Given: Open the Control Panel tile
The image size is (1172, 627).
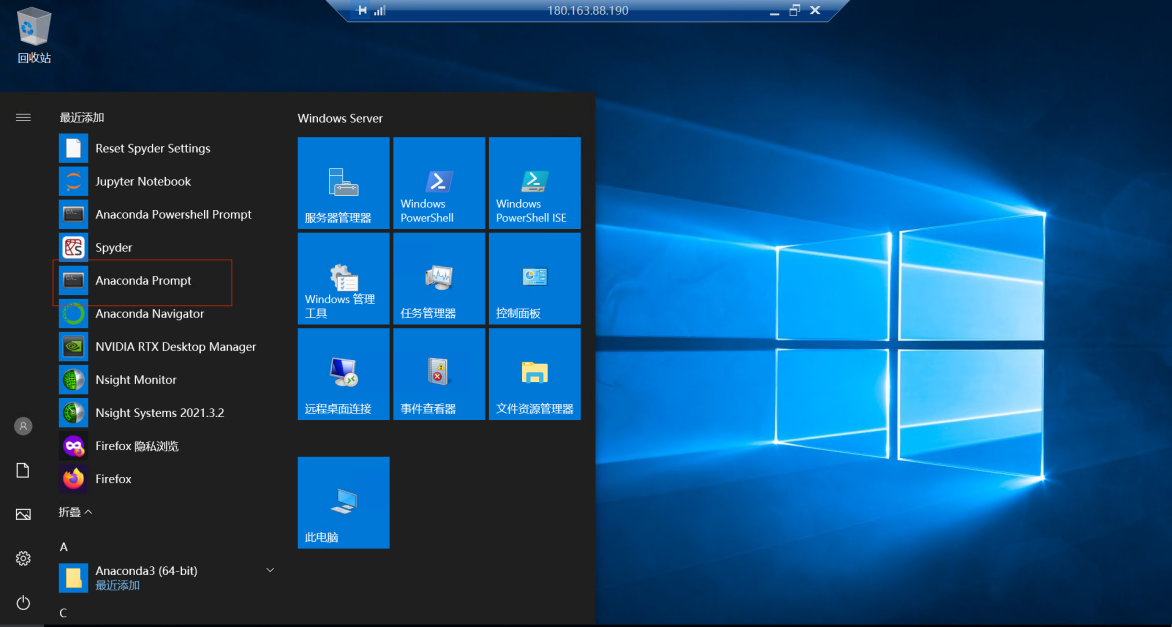Looking at the screenshot, I should 534,279.
